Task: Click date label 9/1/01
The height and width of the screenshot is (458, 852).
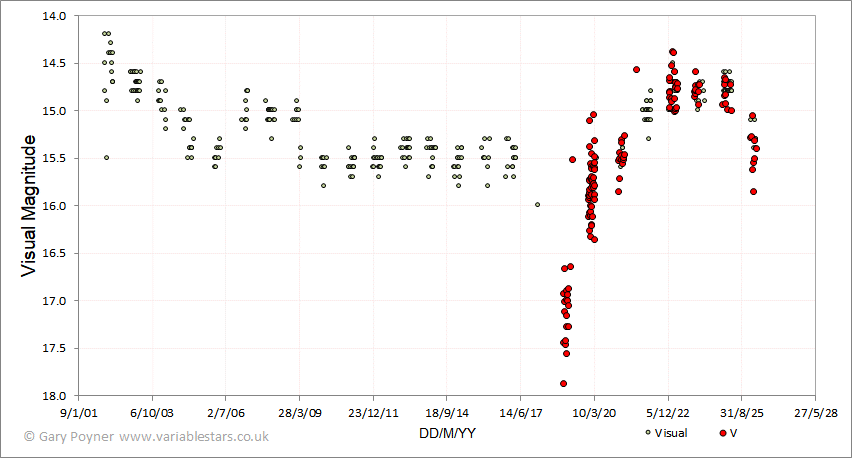Action: coord(79,413)
